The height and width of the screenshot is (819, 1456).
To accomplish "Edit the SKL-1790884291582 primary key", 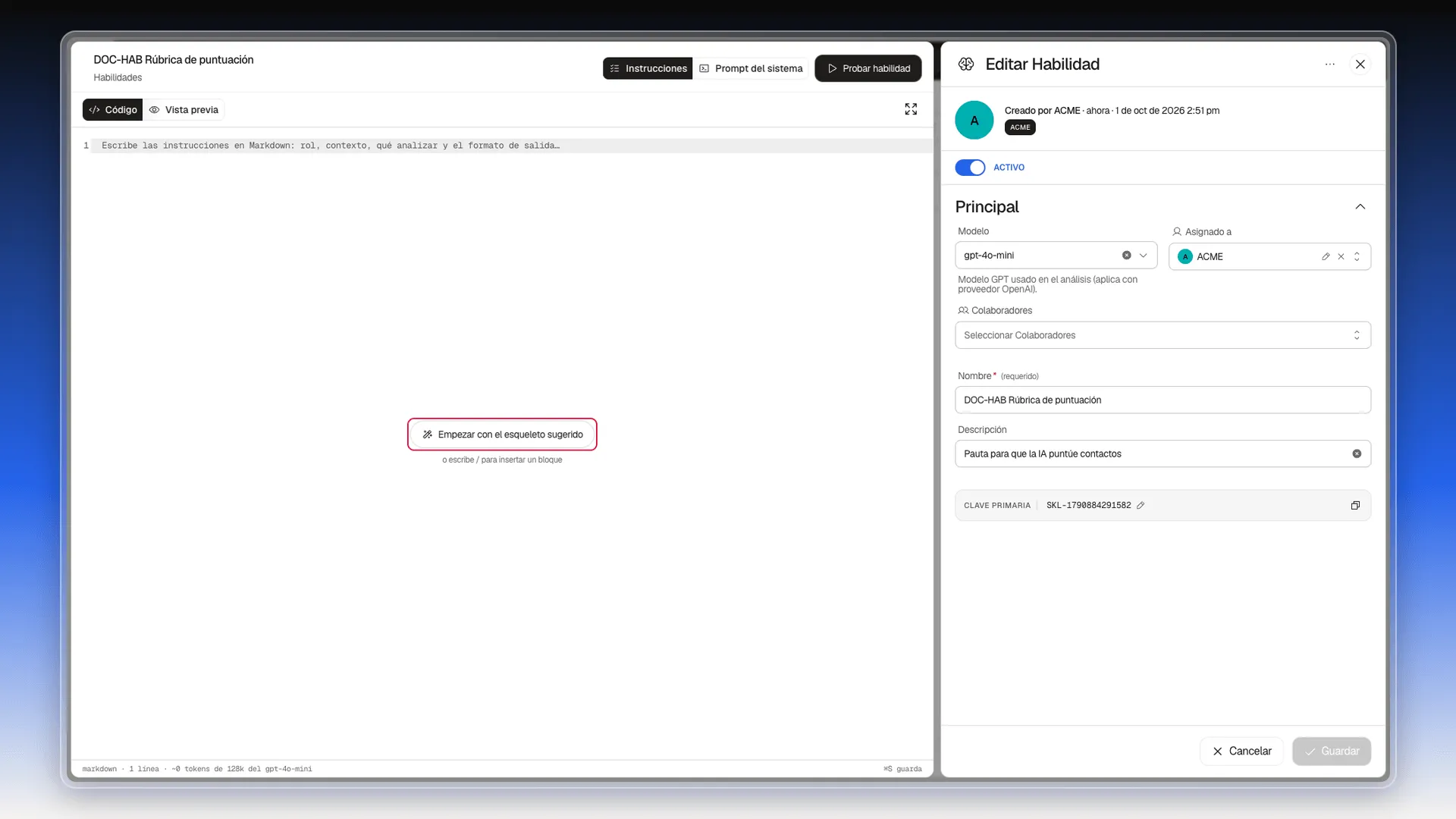I will pyautogui.click(x=1140, y=505).
